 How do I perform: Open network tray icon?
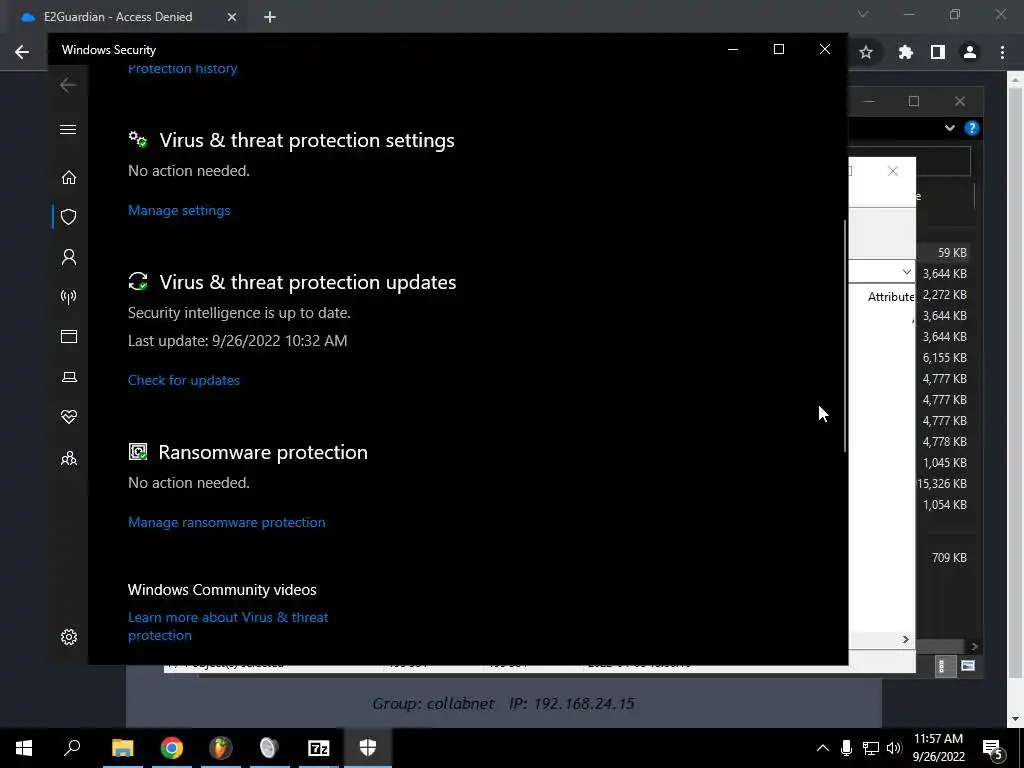(x=871, y=748)
